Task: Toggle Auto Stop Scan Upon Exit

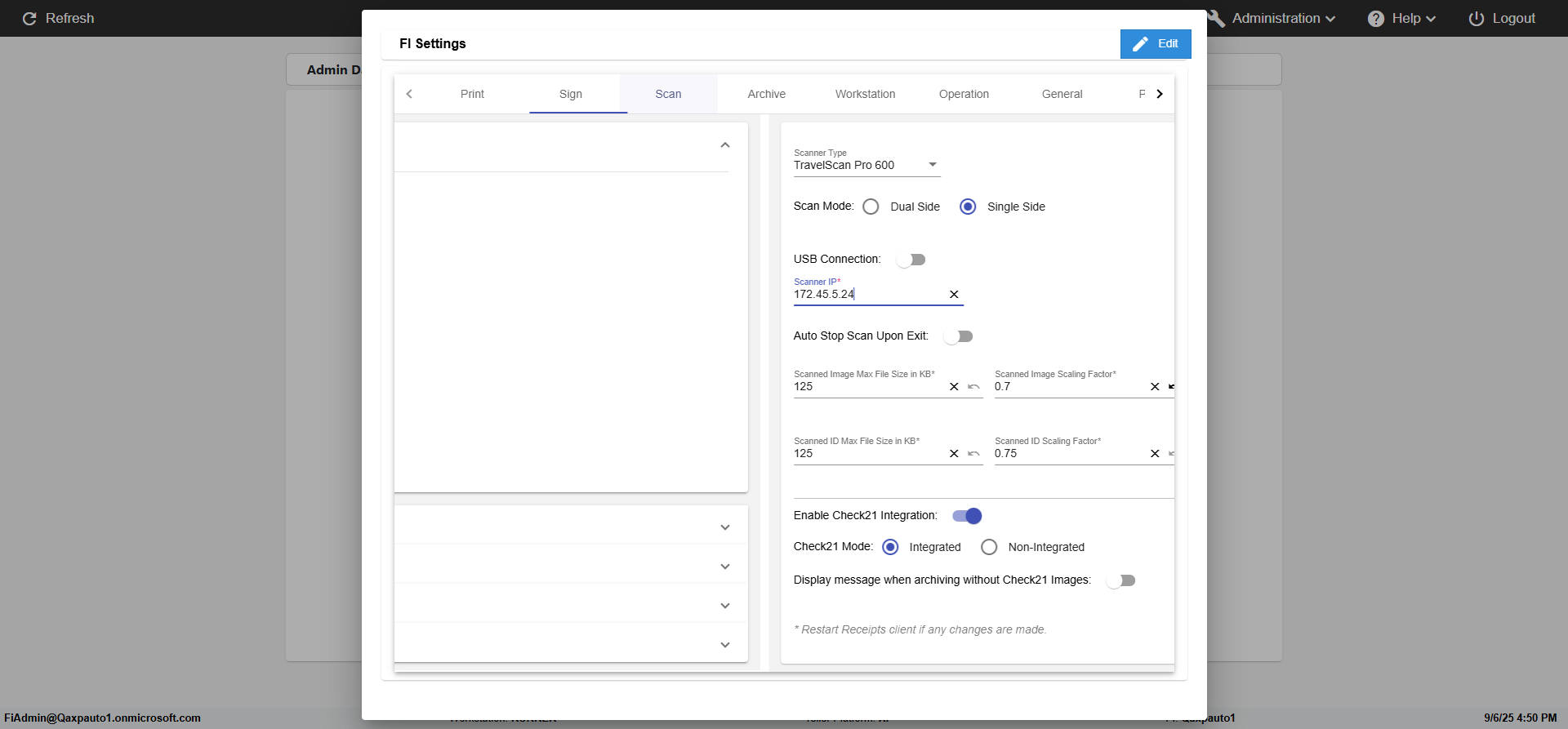Action: (x=958, y=336)
